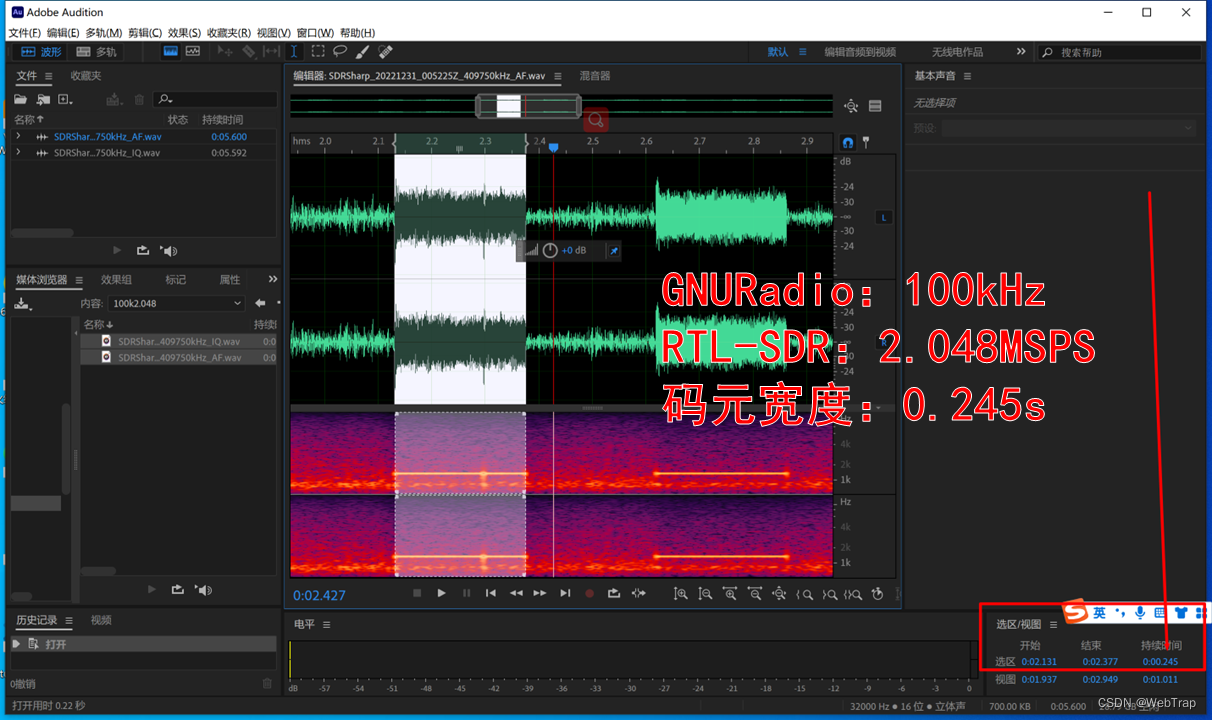This screenshot has height=720, width=1212.
Task: Select the Paintbrush Selection tool
Action: tap(363, 51)
